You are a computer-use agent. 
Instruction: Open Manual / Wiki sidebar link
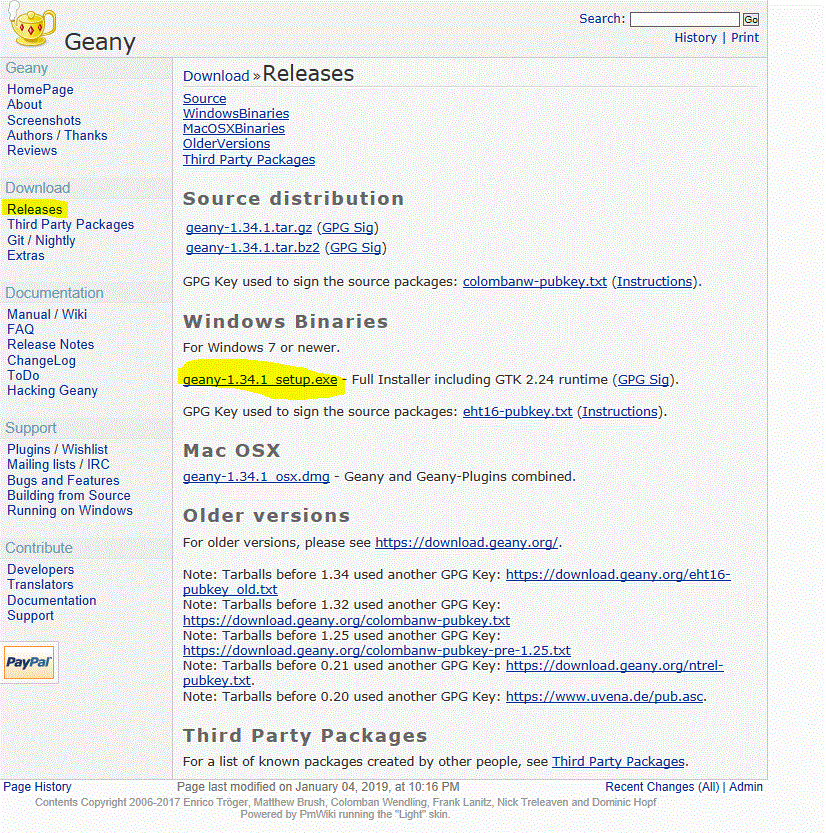[x=47, y=314]
